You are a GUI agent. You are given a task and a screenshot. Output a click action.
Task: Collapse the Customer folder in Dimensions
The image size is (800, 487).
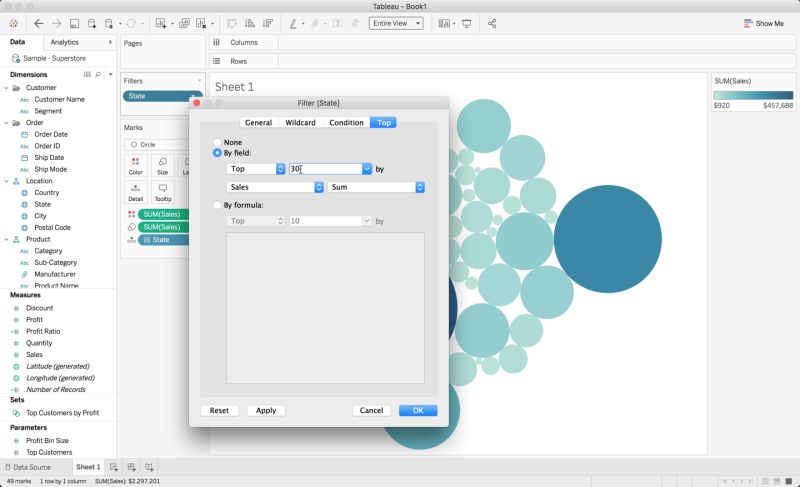click(x=7, y=88)
